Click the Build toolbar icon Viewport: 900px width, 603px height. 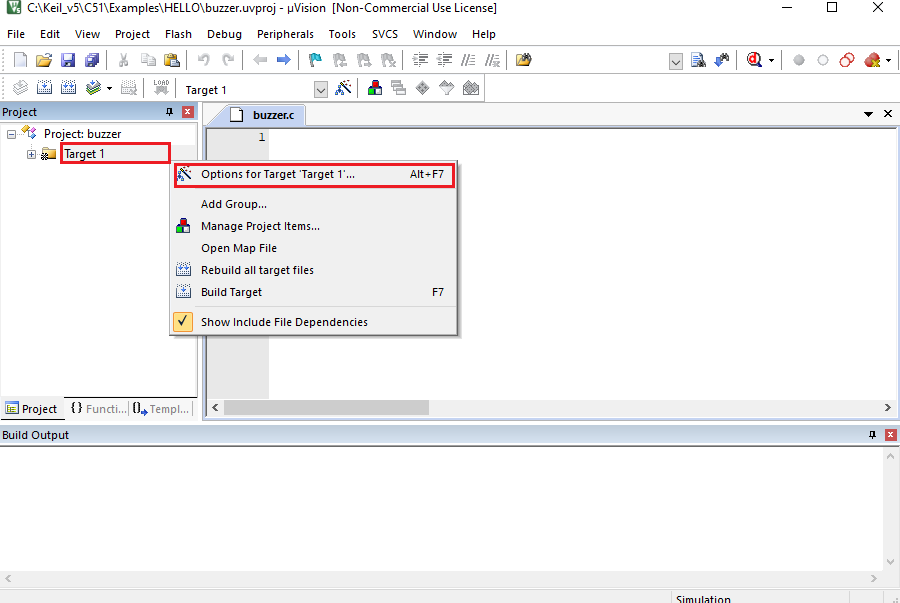point(44,87)
